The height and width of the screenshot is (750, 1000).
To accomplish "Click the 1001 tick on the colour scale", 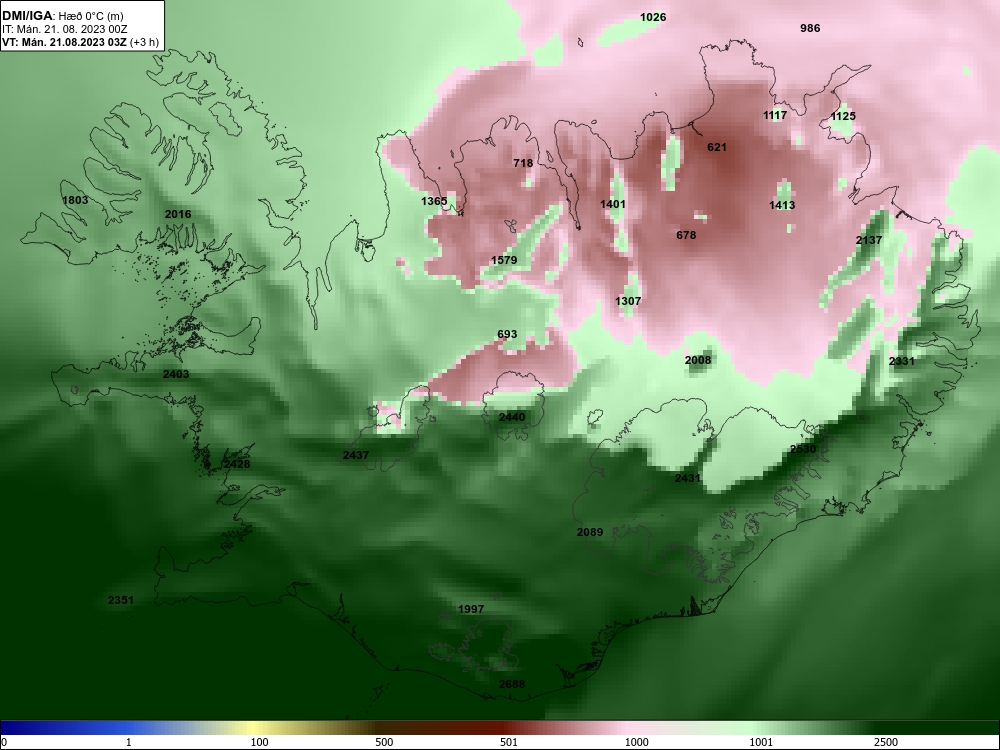I will coord(761,742).
